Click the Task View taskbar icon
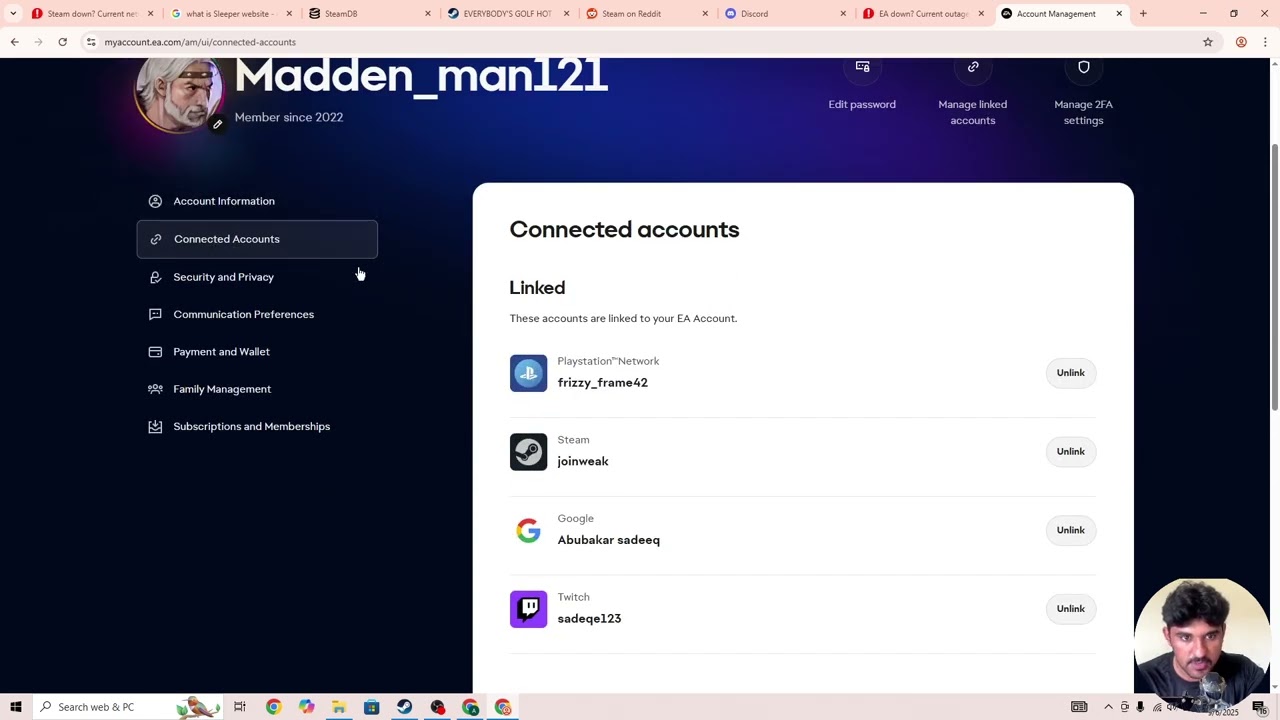1280x720 pixels. [240, 707]
